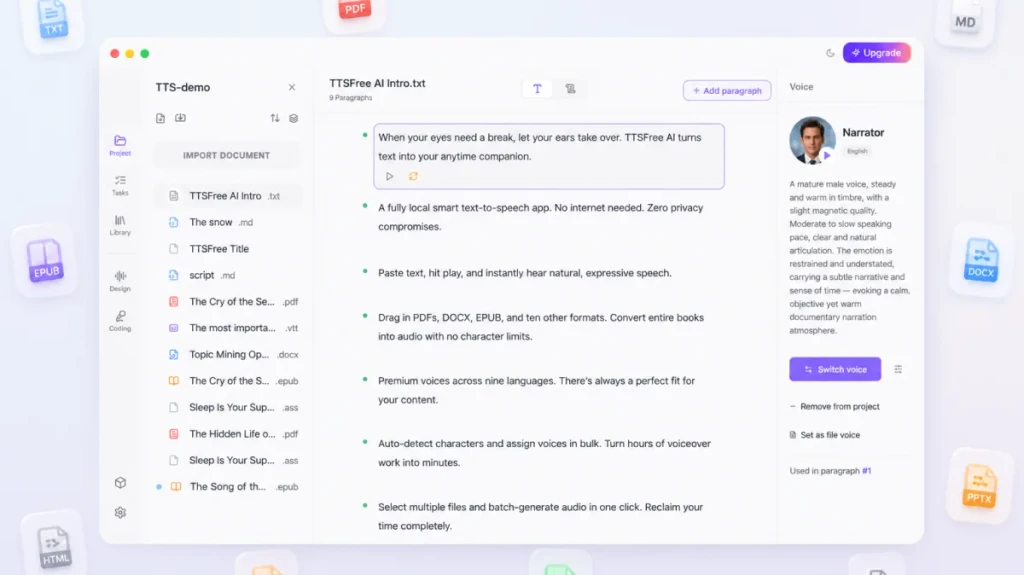Play Narrator voice preview on avatar

pyautogui.click(x=827, y=156)
